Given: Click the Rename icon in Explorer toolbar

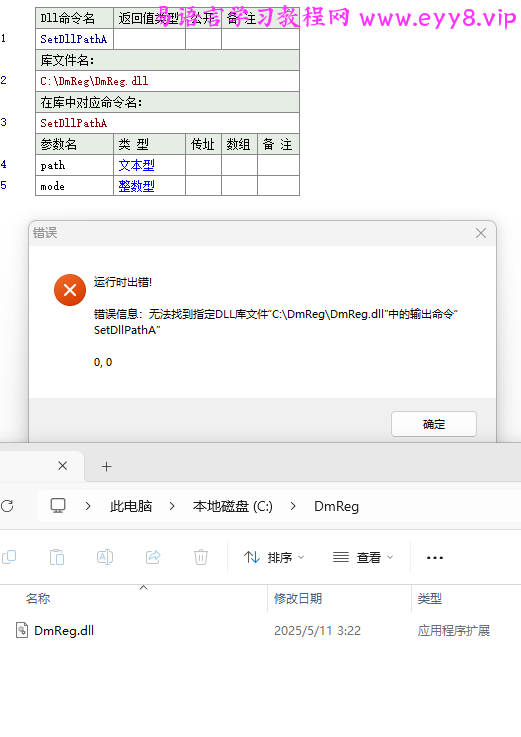Looking at the screenshot, I should [104, 557].
